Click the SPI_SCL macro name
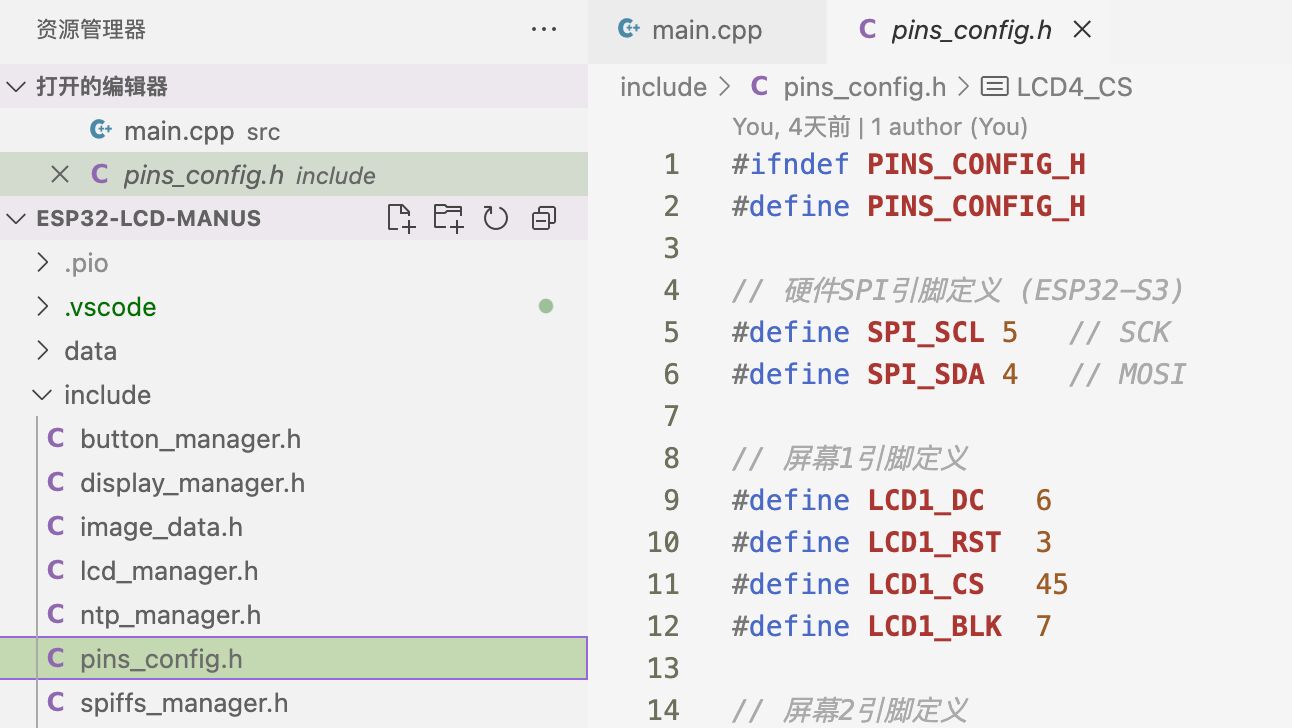 [926, 332]
